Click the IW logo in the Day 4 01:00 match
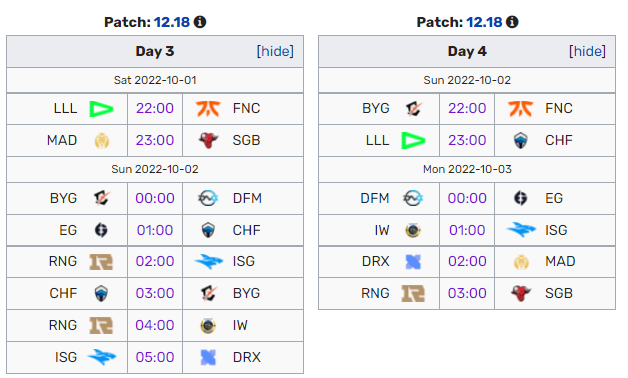This screenshot has width=628, height=378. pyautogui.click(x=413, y=230)
